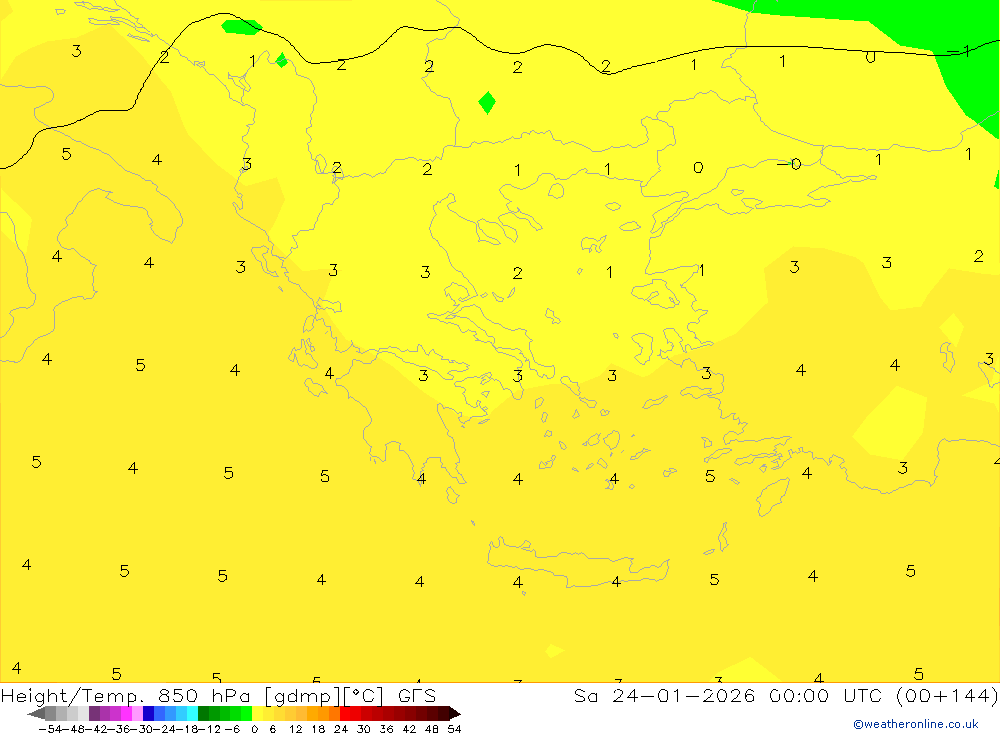Click the "GFS" model label in the title

(x=416, y=695)
